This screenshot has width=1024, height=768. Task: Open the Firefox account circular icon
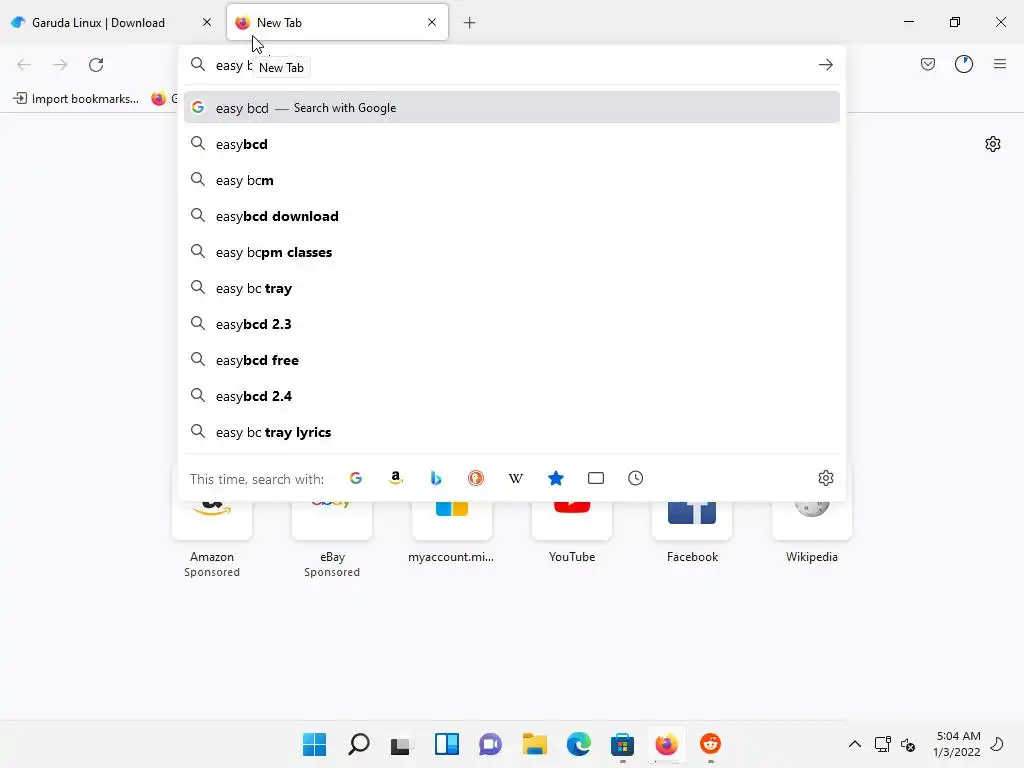pos(964,64)
